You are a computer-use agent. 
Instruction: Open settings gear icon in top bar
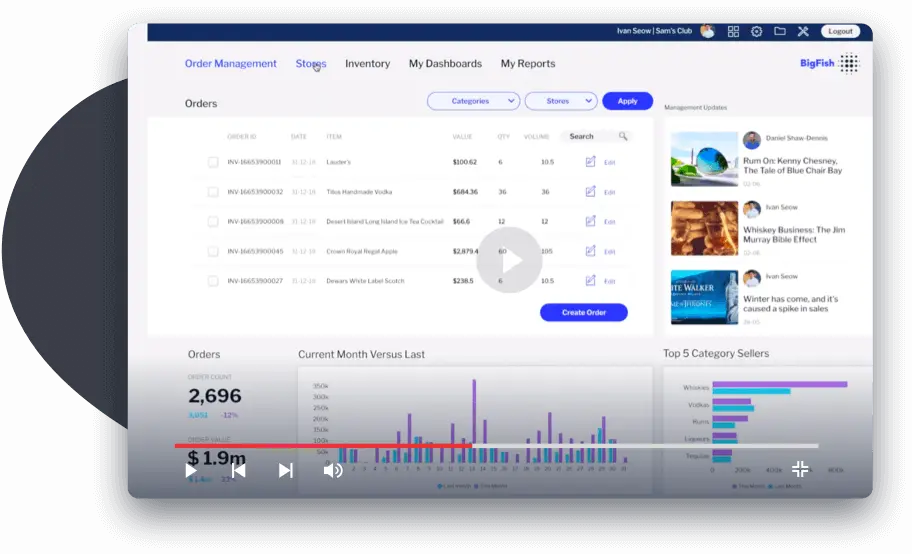[756, 32]
